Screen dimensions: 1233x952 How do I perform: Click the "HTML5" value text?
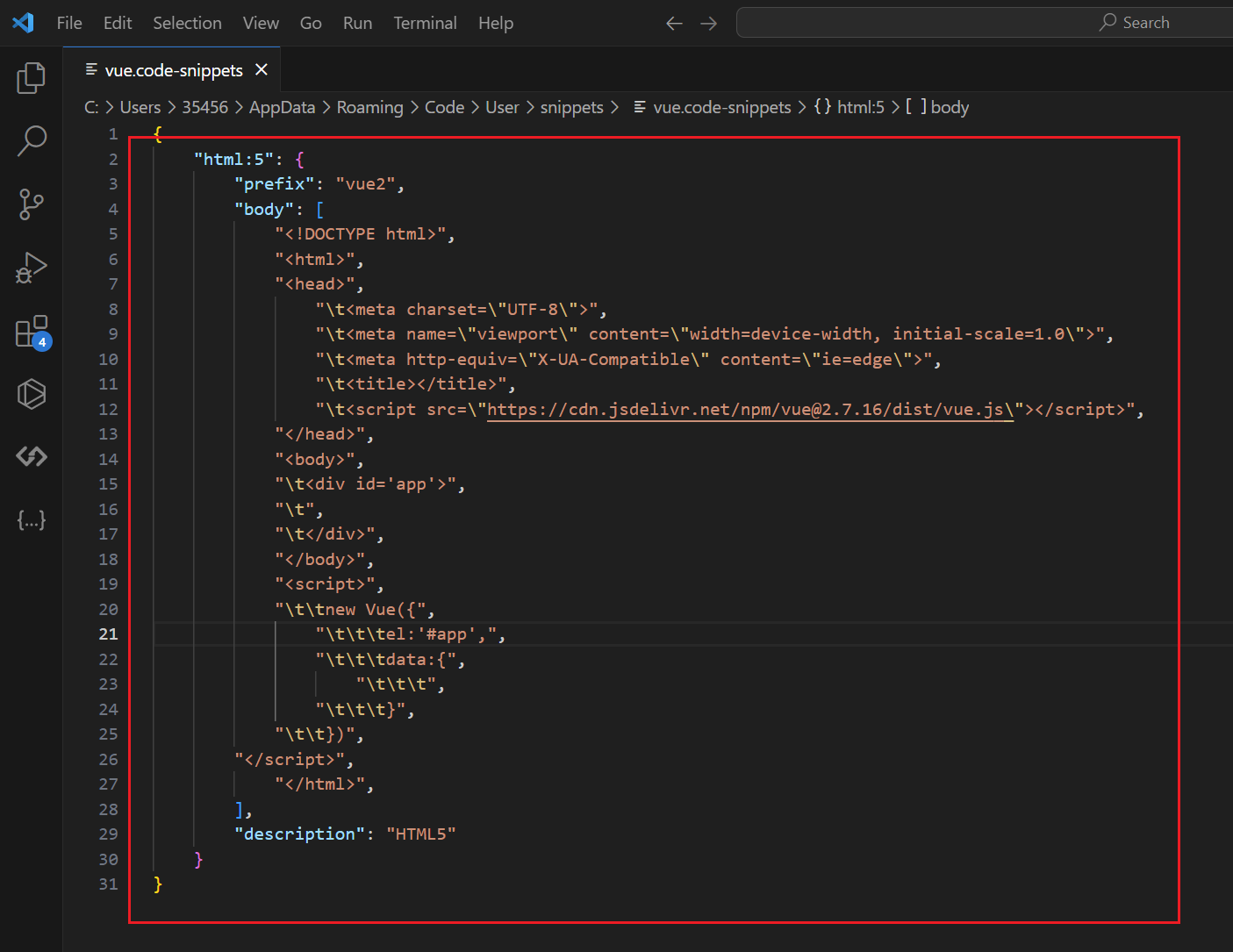[421, 834]
